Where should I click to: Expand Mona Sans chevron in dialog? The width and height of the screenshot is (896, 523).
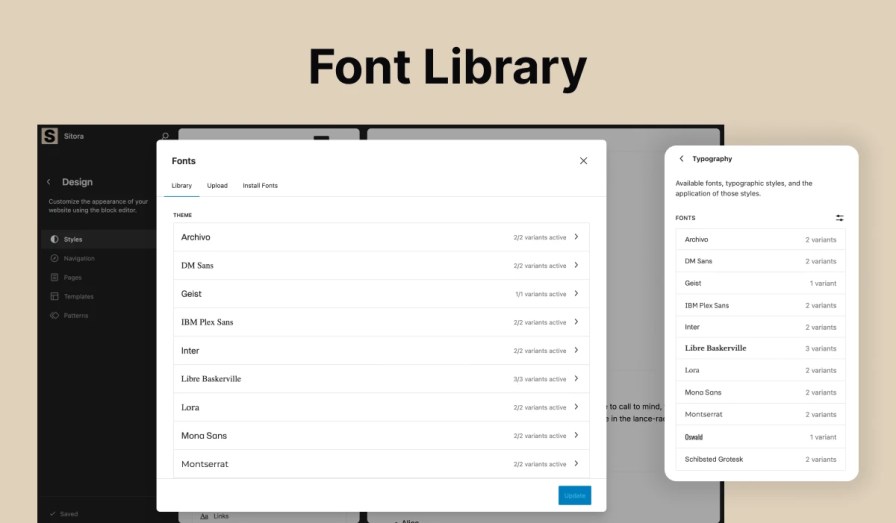pos(576,435)
